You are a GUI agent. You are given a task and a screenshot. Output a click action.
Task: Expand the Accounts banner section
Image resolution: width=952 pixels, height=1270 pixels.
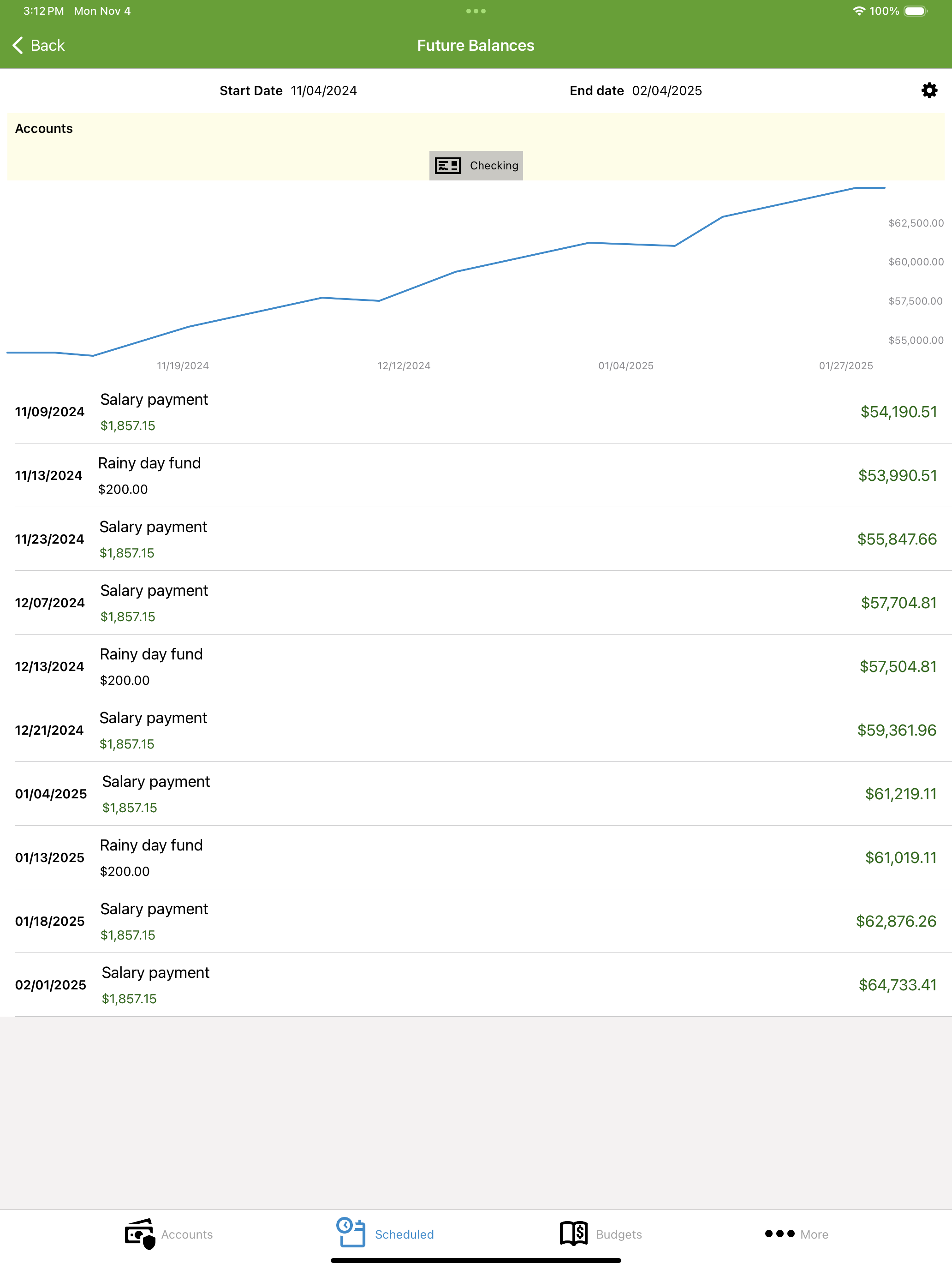tap(44, 128)
